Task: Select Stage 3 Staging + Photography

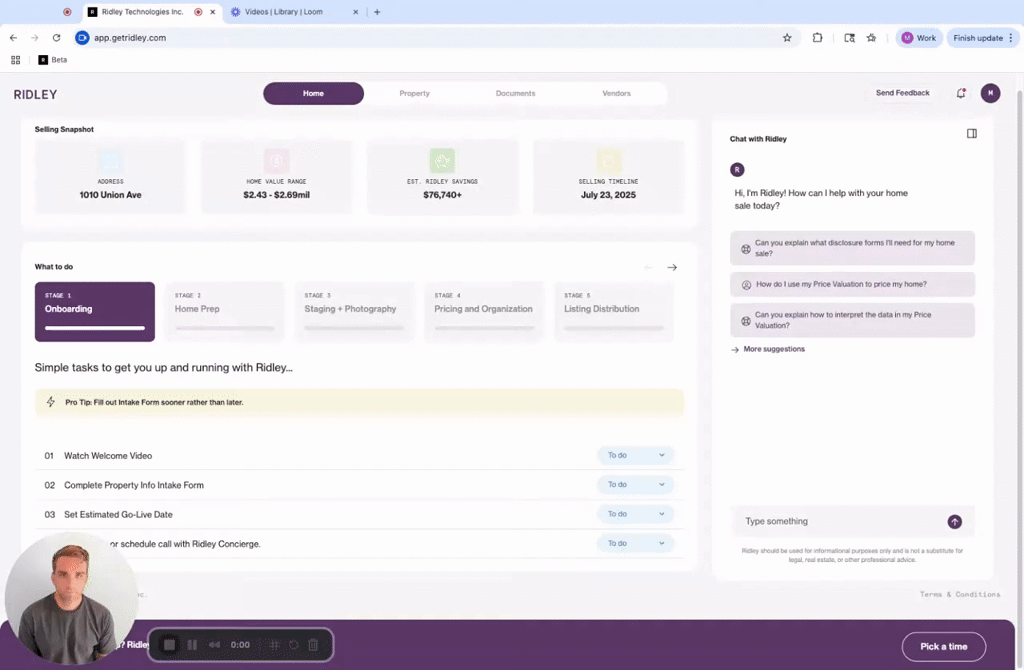Action: click(x=355, y=311)
